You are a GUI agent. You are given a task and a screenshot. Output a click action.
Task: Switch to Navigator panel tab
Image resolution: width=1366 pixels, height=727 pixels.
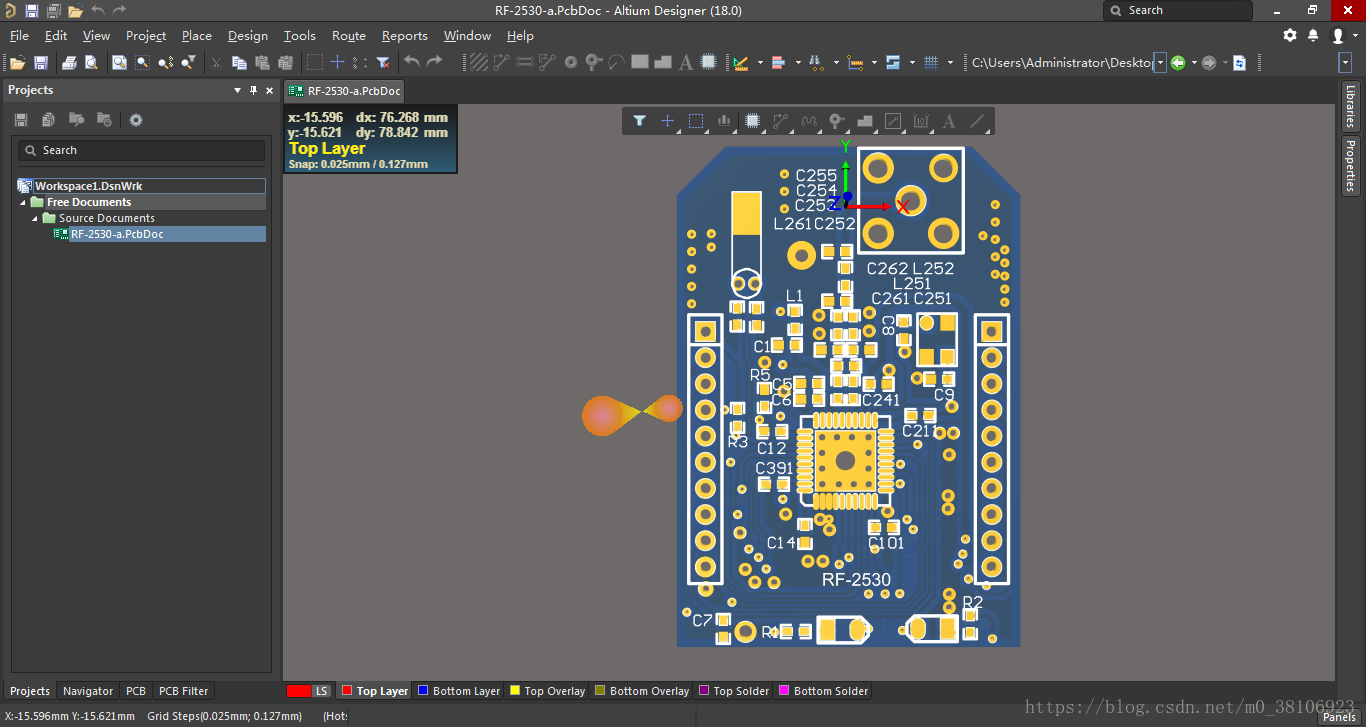pyautogui.click(x=88, y=691)
